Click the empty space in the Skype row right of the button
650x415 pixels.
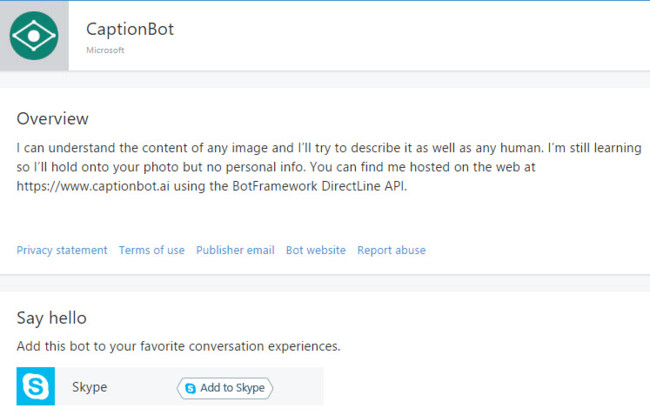[298, 386]
